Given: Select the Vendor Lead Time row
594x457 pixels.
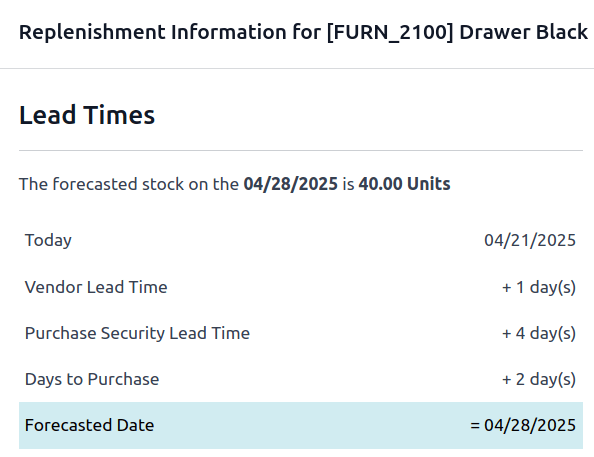Looking at the screenshot, I should click(301, 287).
